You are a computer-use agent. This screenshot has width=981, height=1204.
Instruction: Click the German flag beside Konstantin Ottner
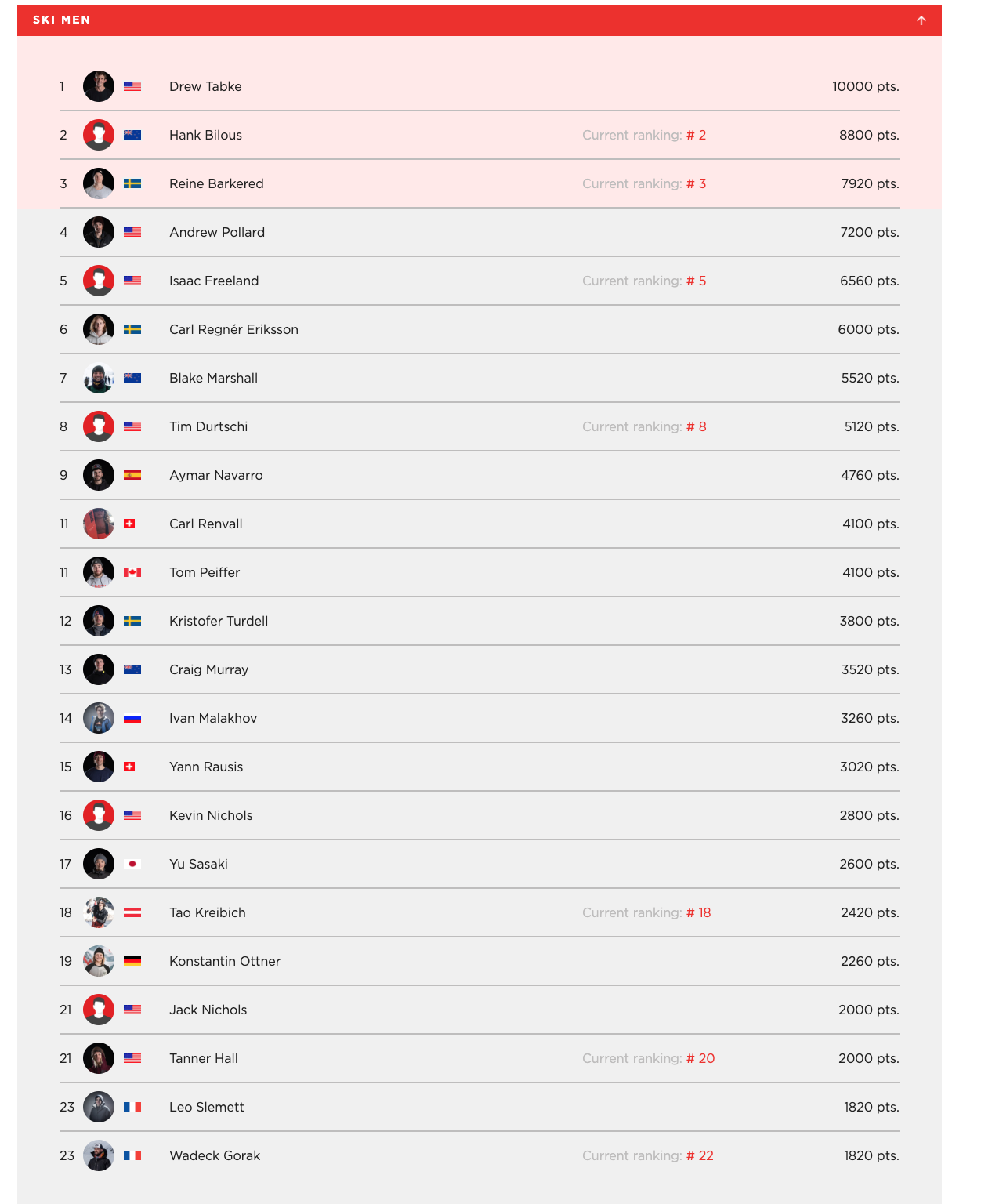point(132,961)
